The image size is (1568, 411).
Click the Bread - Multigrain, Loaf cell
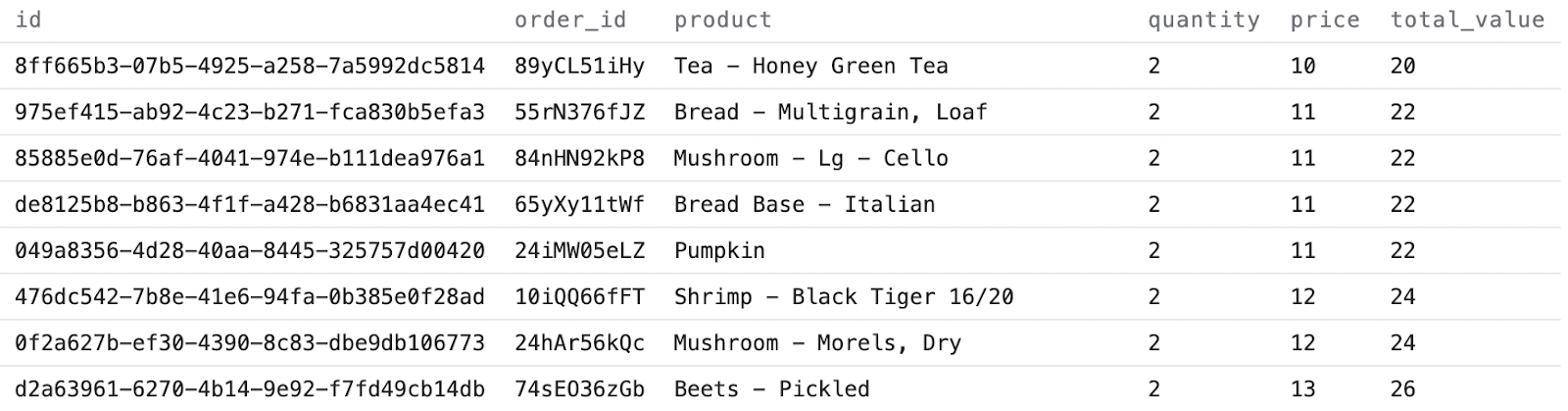pyautogui.click(x=829, y=112)
